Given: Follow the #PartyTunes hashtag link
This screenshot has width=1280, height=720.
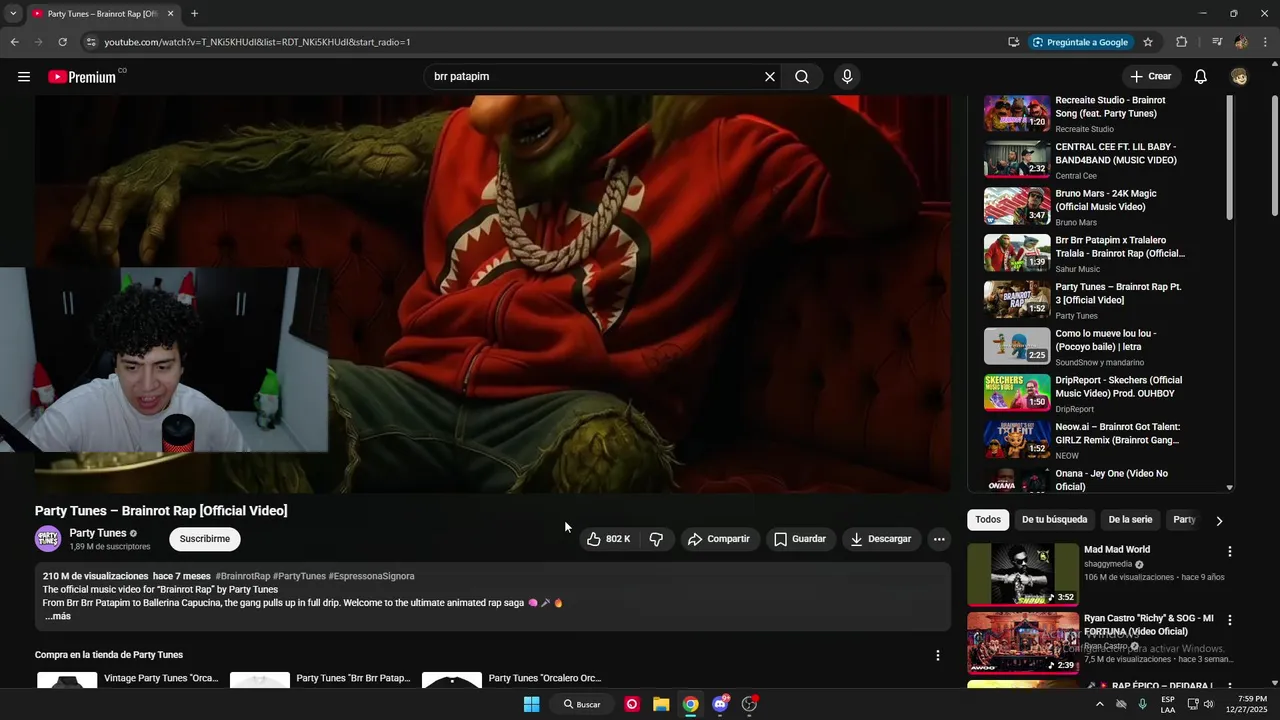Looking at the screenshot, I should 300,576.
